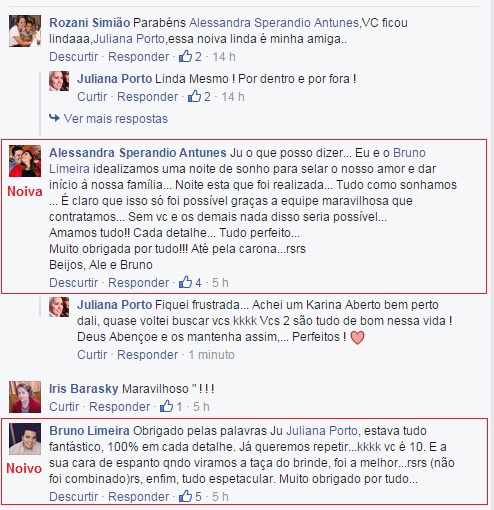Toggle 'Descurtir' on Alessandra's comment
The height and width of the screenshot is (510, 494).
point(74,283)
